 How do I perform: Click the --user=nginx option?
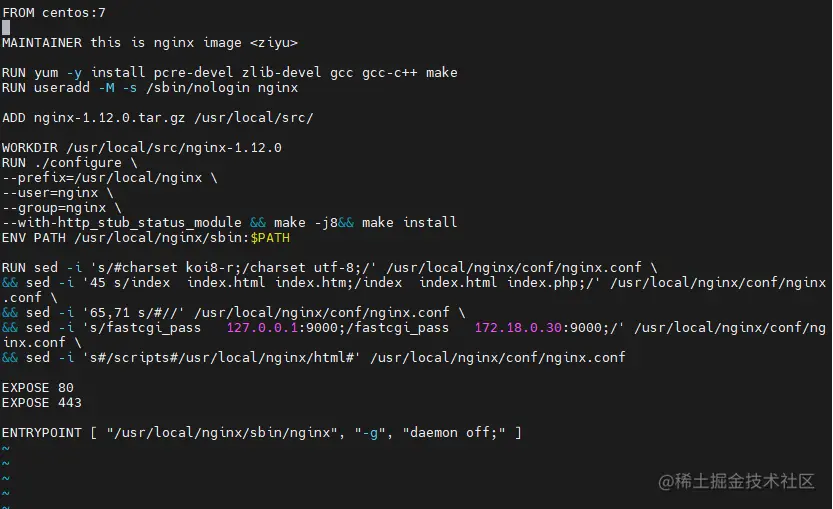52,193
